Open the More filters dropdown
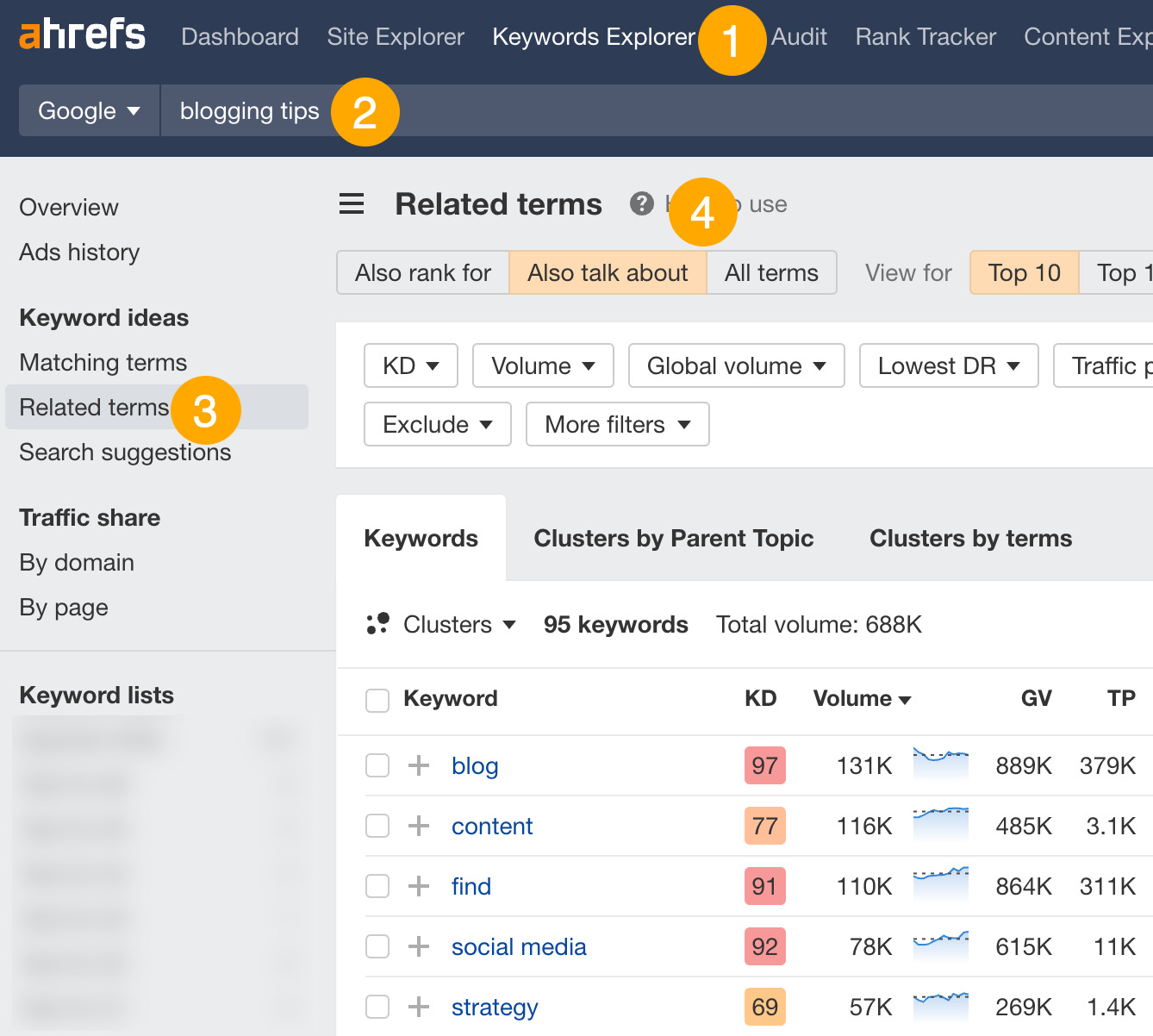The height and width of the screenshot is (1036, 1153). [x=617, y=424]
